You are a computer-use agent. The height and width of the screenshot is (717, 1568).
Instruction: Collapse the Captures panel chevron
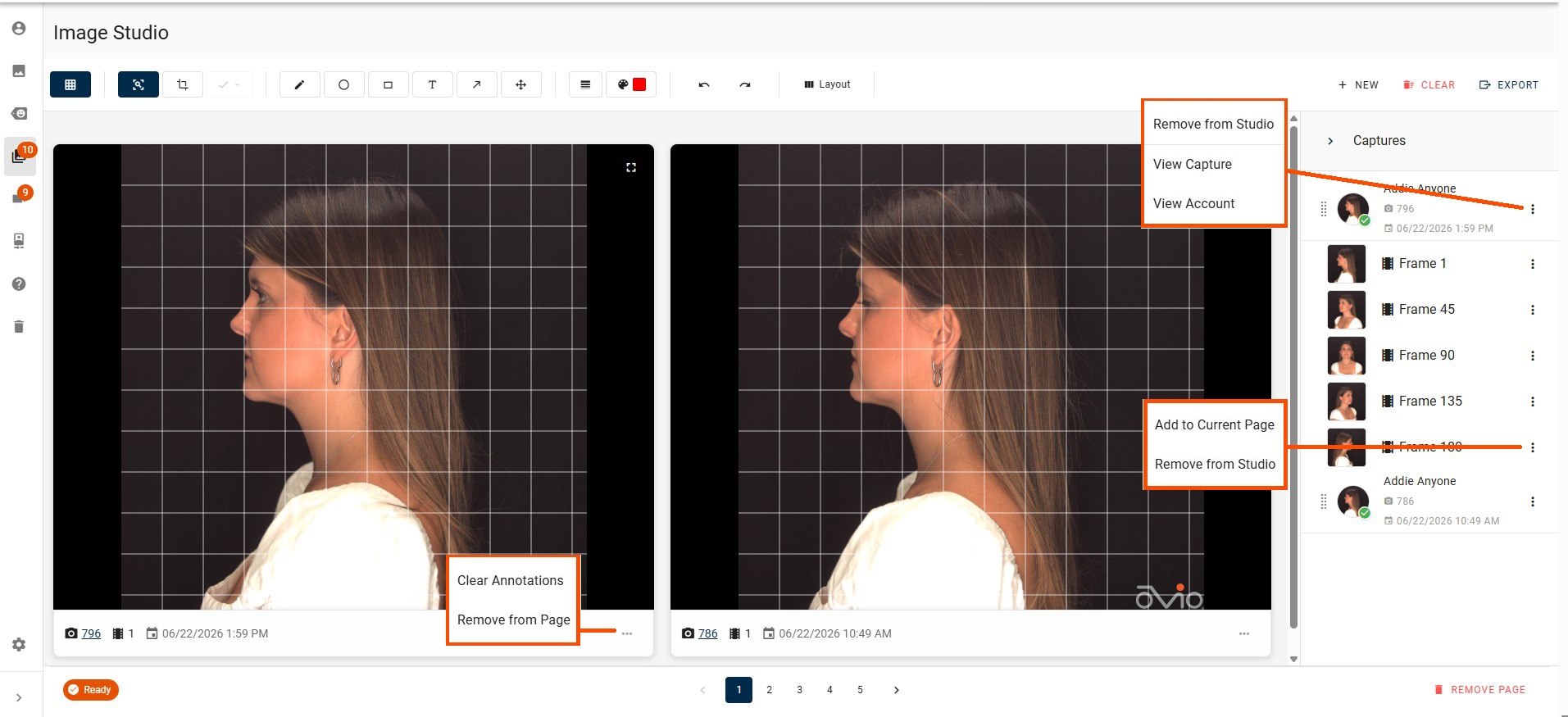tap(1330, 141)
